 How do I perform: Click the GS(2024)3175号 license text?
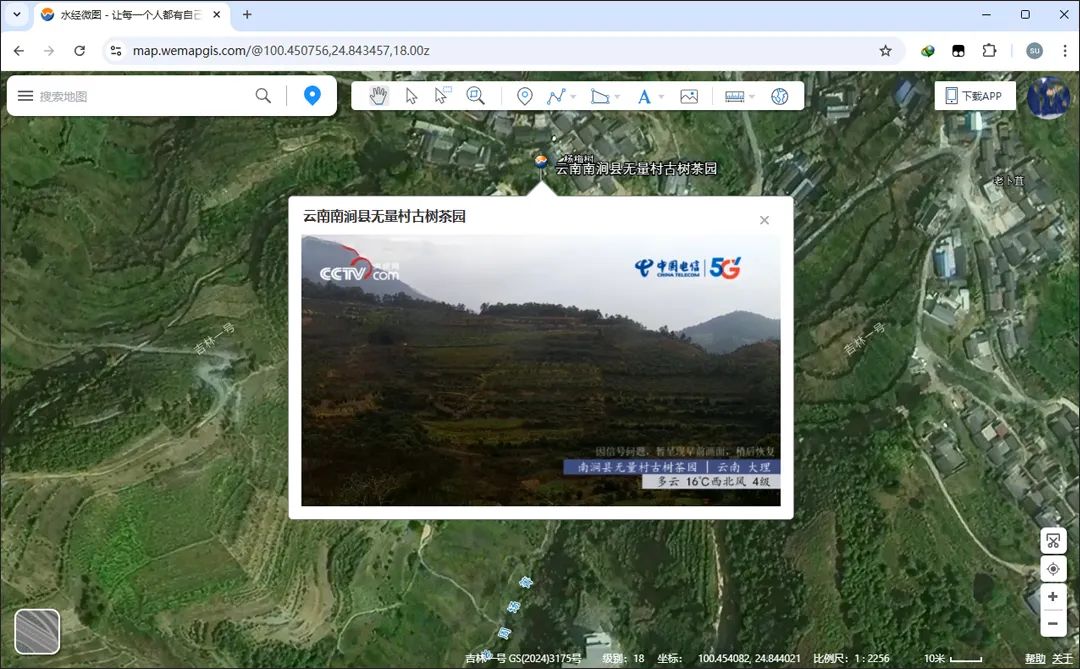(x=545, y=659)
